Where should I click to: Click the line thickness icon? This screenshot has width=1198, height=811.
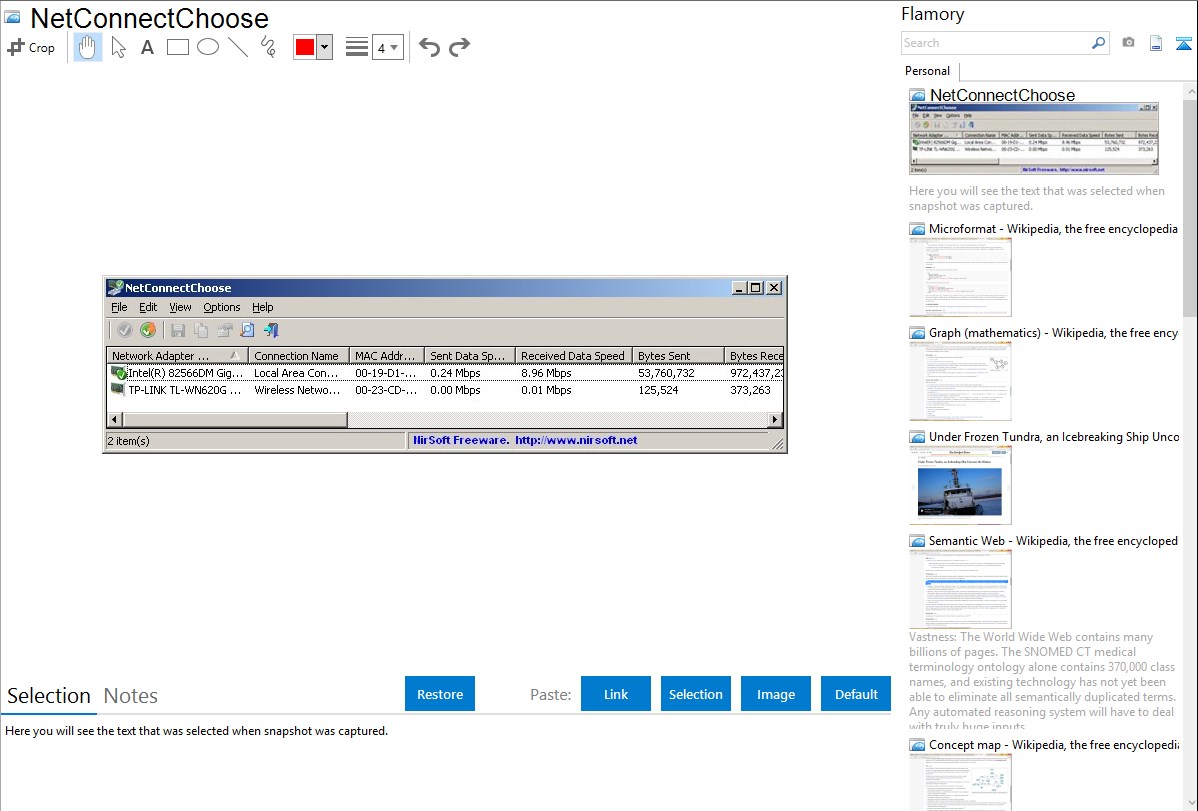coord(357,47)
